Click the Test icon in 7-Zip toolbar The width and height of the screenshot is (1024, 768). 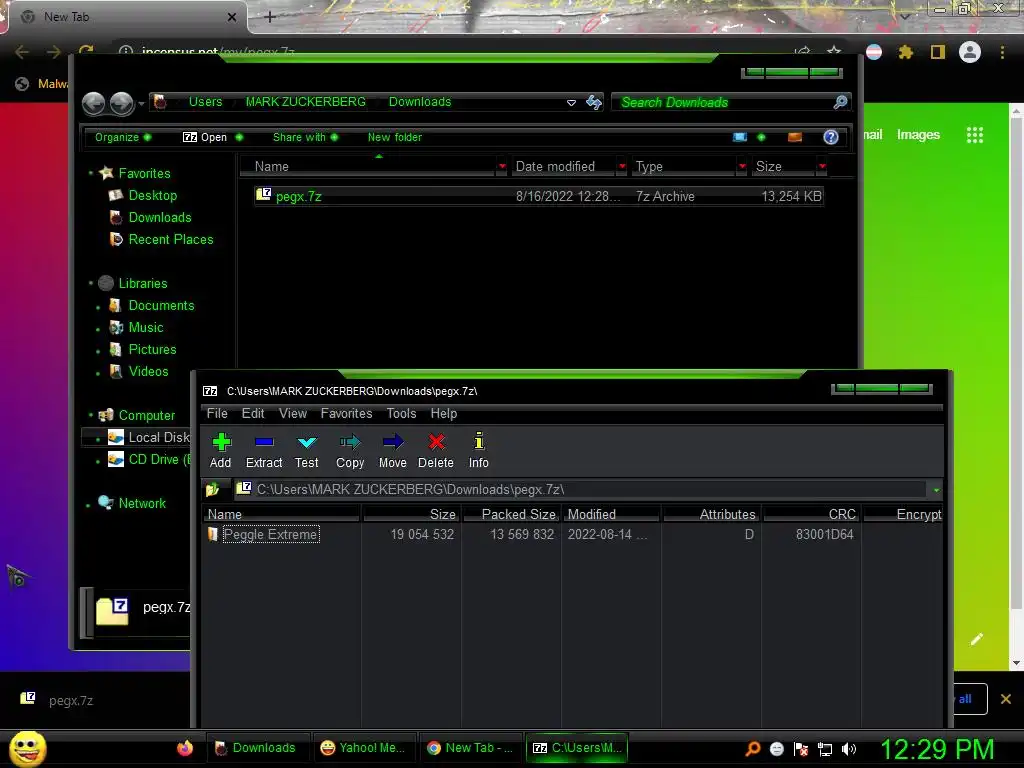(306, 450)
